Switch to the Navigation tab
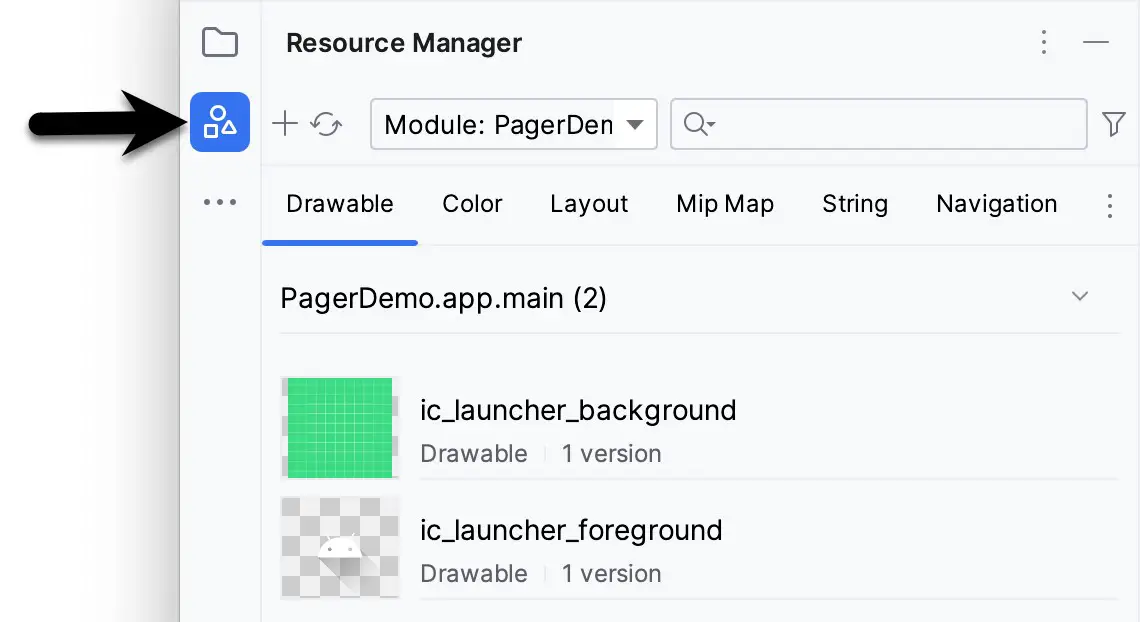Image resolution: width=1140 pixels, height=622 pixels. pyautogui.click(x=997, y=204)
